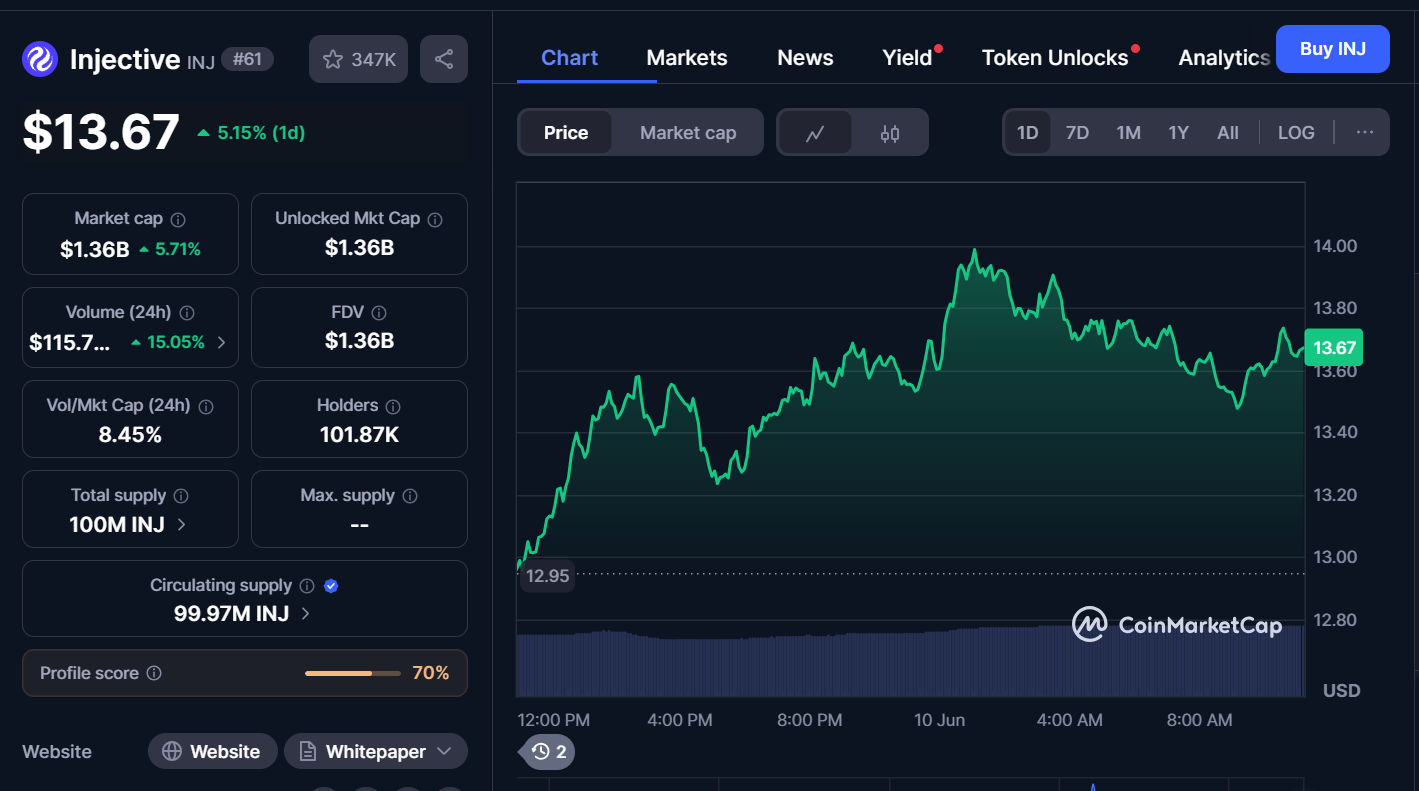The height and width of the screenshot is (791, 1419).
Task: Open the Markets tab
Action: (687, 58)
